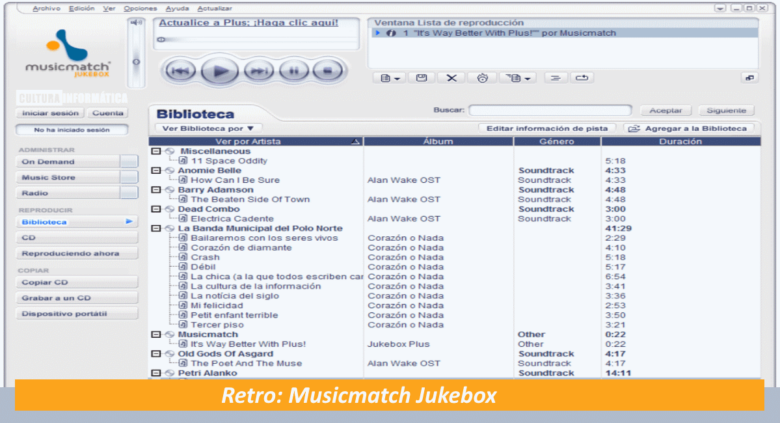Collapse La Banda Municipal del Polo Norte

coord(155,228)
